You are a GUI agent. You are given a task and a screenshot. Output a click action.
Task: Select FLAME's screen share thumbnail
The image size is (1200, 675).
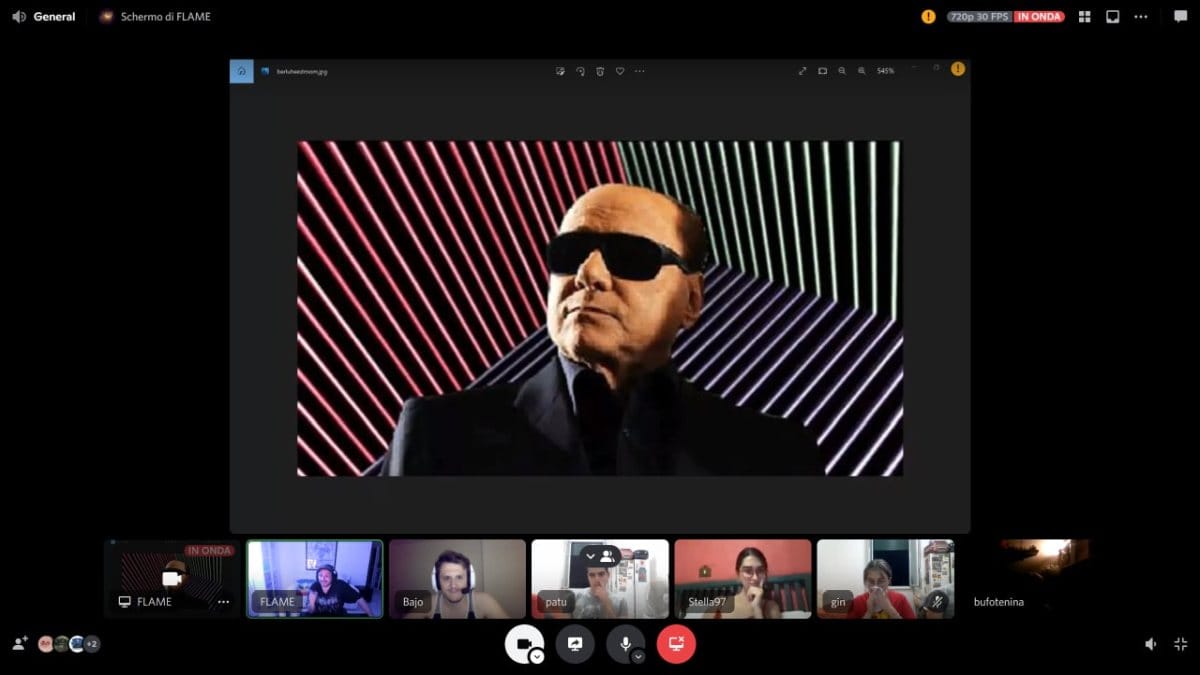click(173, 579)
